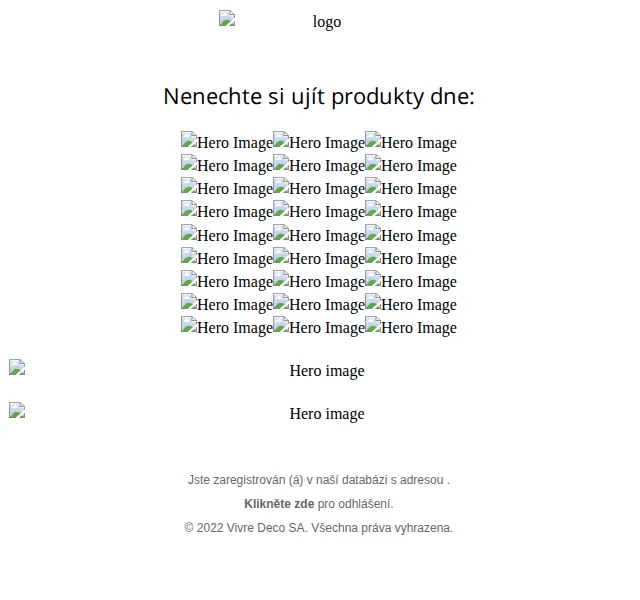Click middle Hero Image in sixth row
640x600 pixels.
click(319, 258)
